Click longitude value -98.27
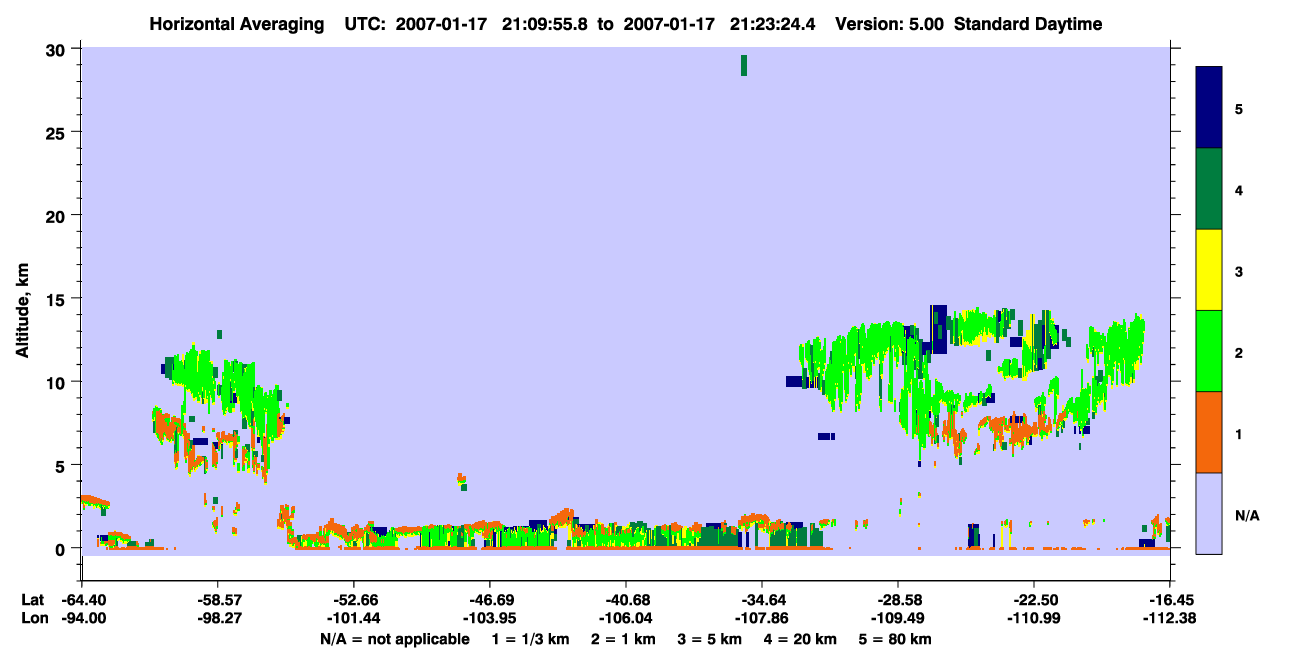The width and height of the screenshot is (1300, 667). coord(218,618)
